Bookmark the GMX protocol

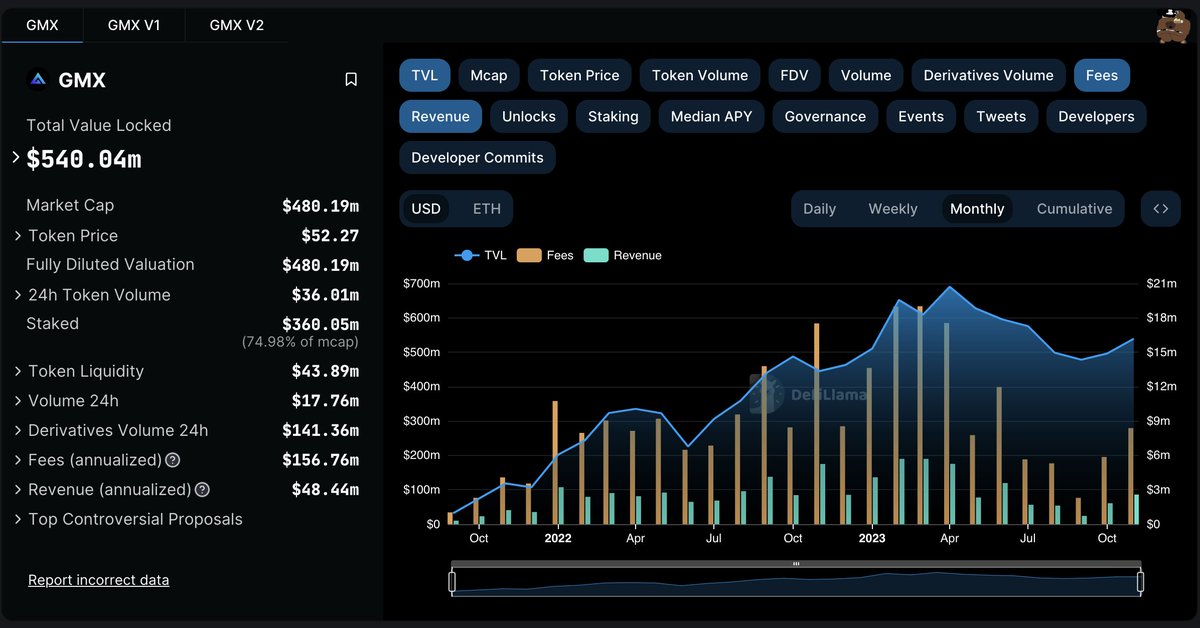(x=351, y=79)
